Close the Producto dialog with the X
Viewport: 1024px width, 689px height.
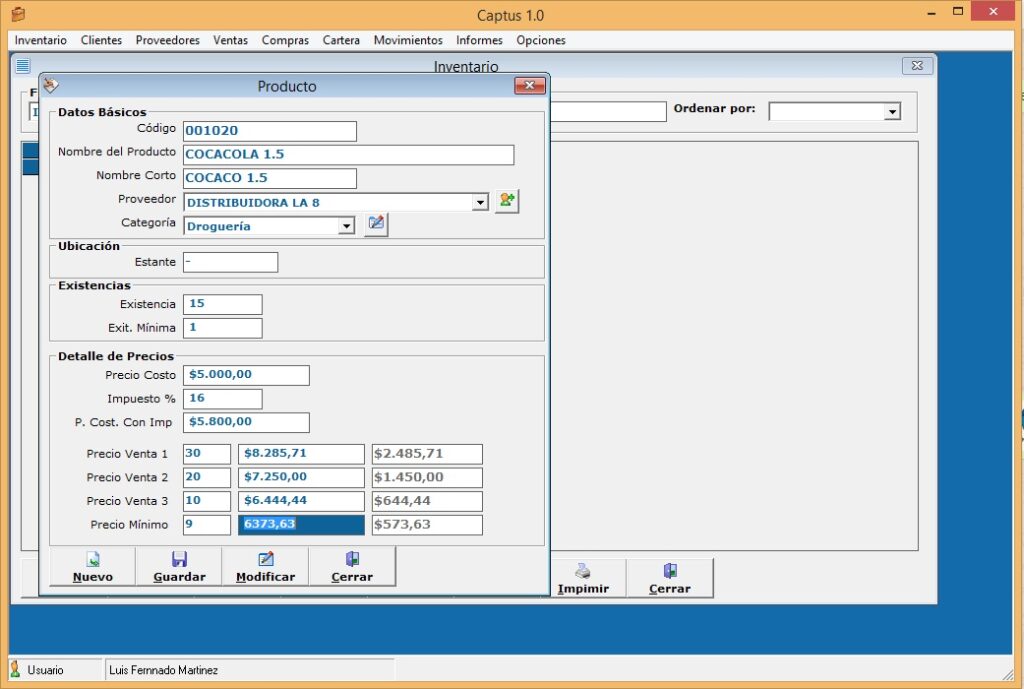pyautogui.click(x=529, y=86)
